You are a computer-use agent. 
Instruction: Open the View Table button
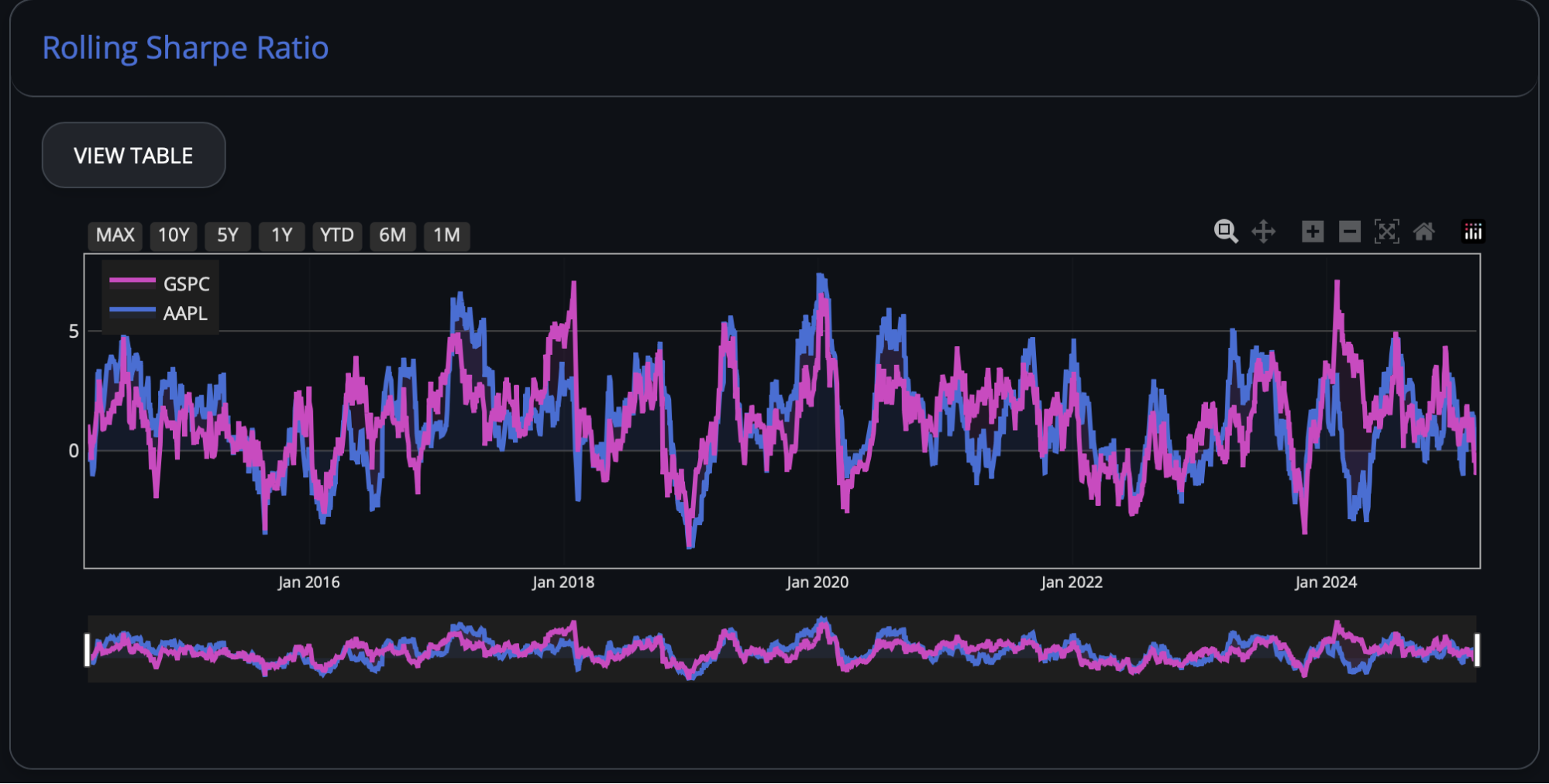133,155
